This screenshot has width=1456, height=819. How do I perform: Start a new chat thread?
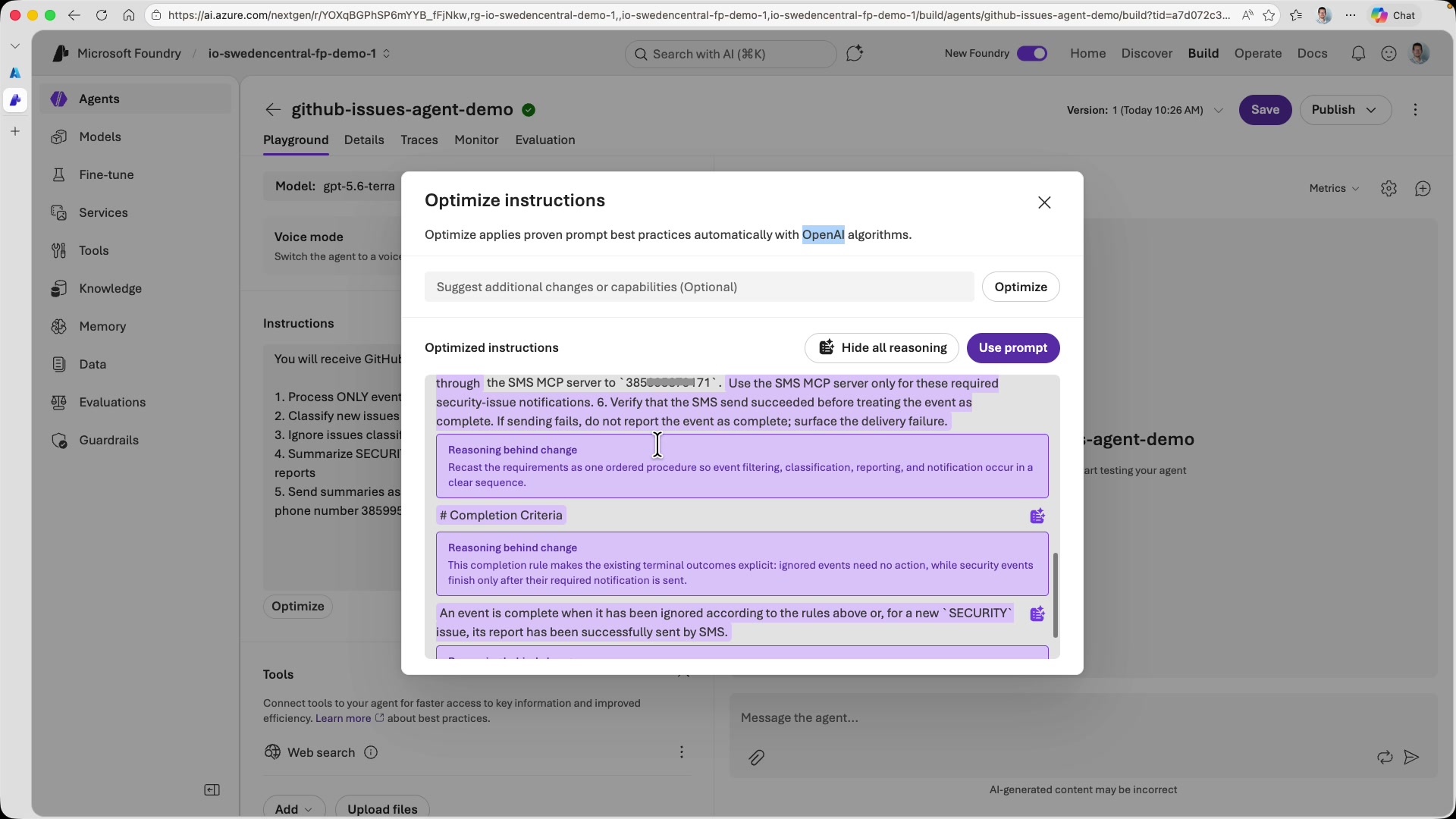click(x=1423, y=189)
